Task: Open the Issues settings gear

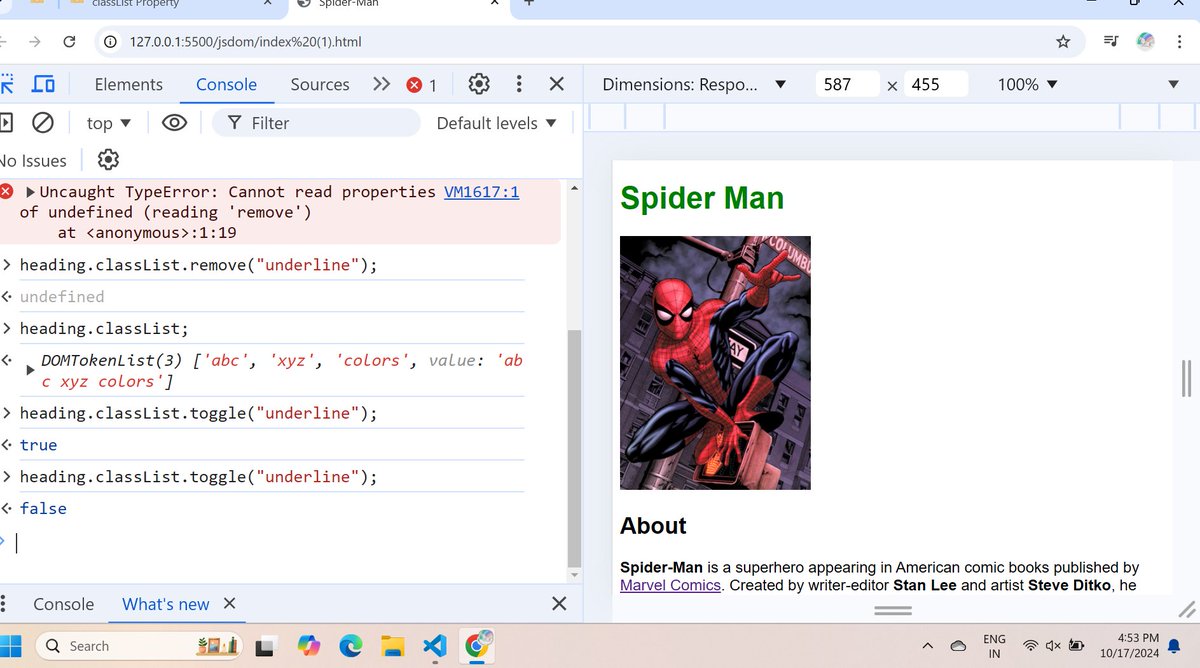Action: point(107,159)
